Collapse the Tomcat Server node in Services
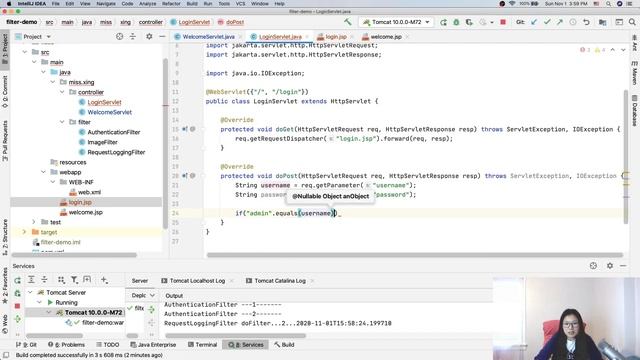The width and height of the screenshot is (640, 360). (30, 293)
